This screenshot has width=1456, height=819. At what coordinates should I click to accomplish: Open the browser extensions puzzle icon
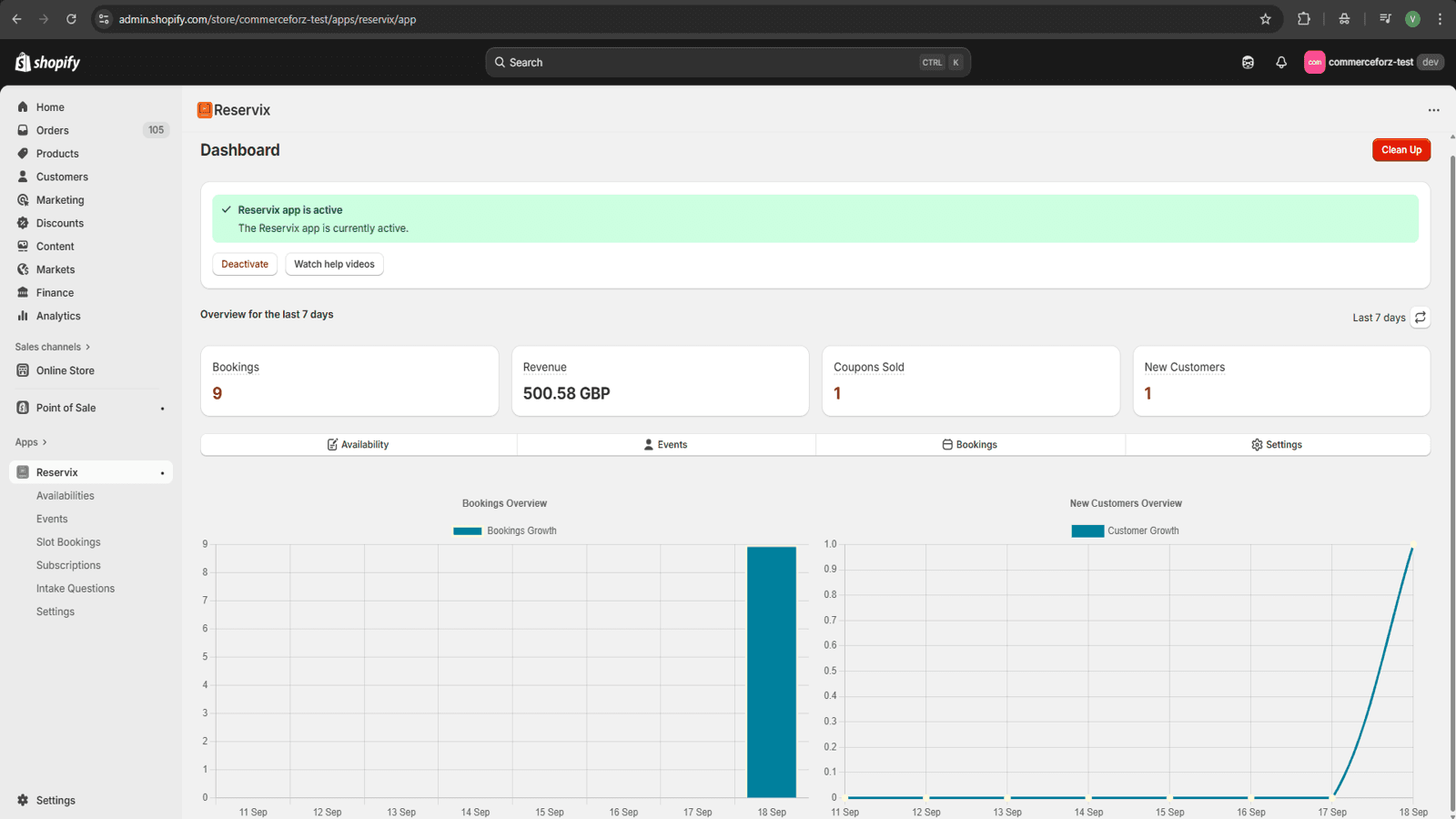1304,18
